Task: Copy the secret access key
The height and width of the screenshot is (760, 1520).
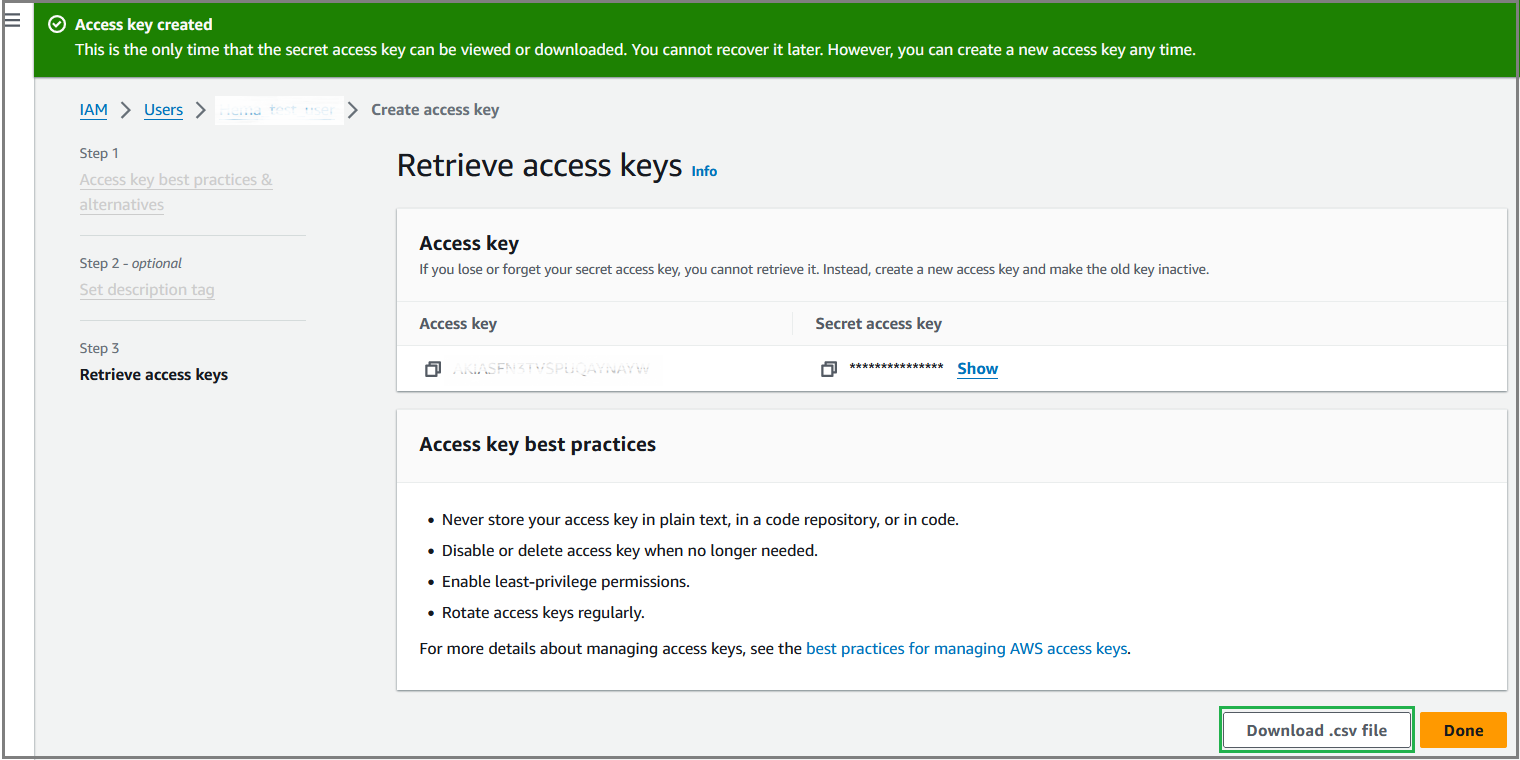Action: point(828,369)
